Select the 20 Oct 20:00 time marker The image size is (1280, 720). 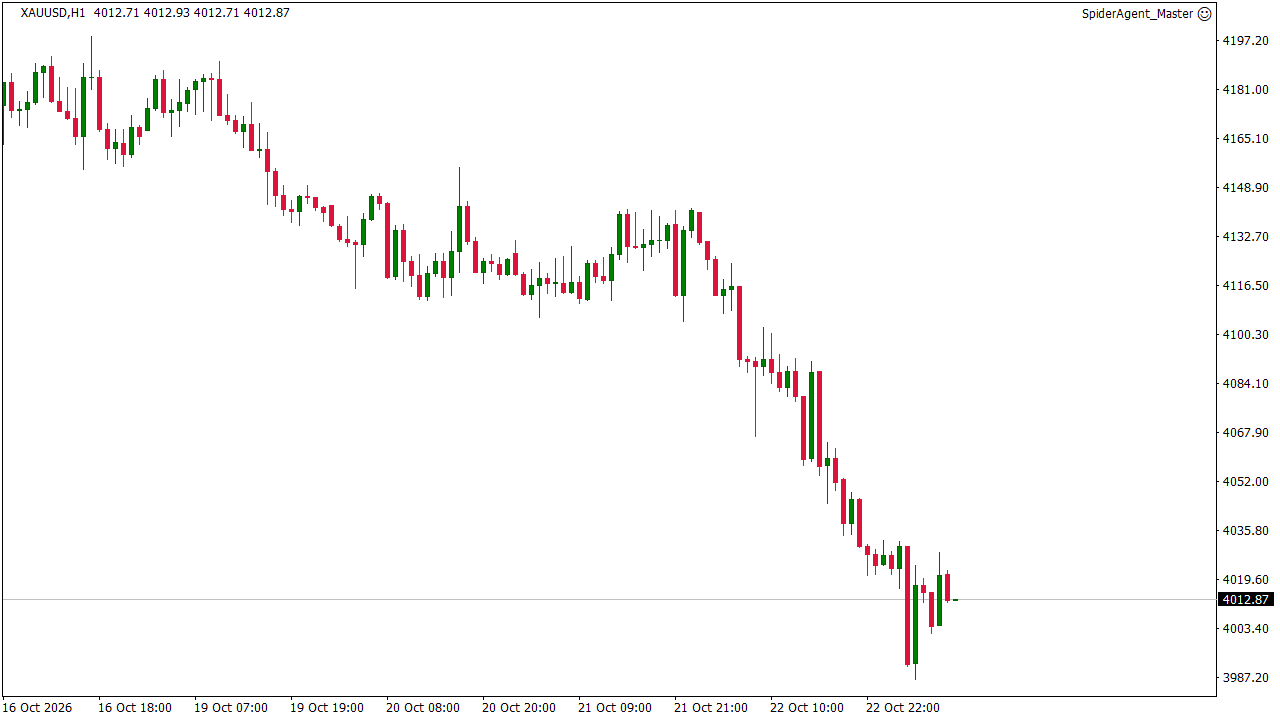click(x=519, y=708)
